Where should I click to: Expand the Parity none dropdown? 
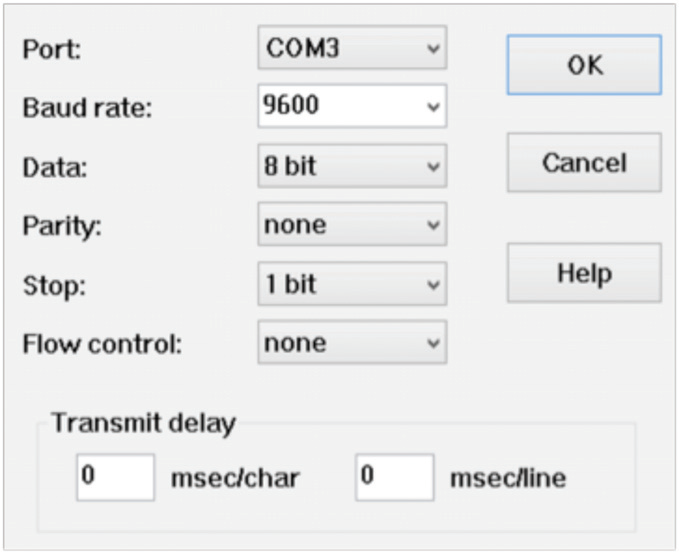[352, 224]
